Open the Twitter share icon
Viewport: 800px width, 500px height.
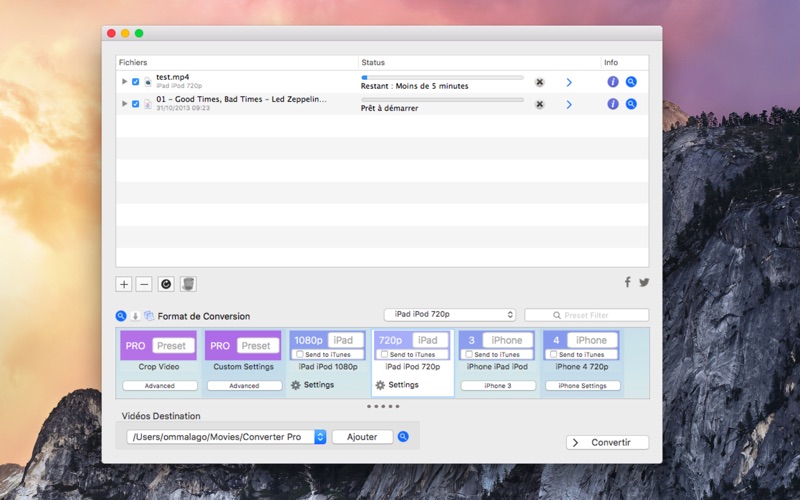(643, 283)
